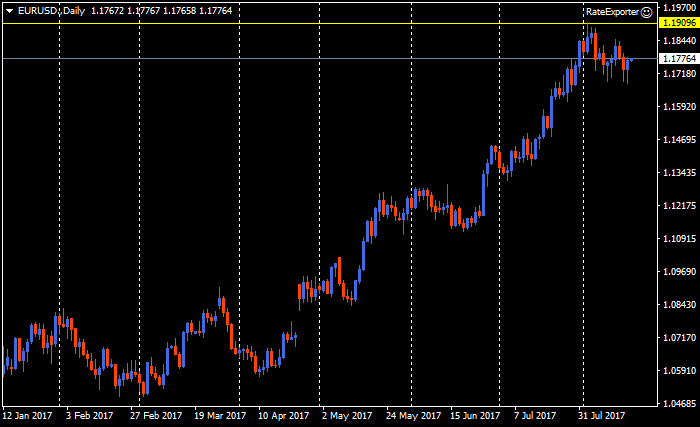The height and width of the screenshot is (427, 700).
Task: Click the 1.13435 price scale value
Action: click(x=679, y=173)
